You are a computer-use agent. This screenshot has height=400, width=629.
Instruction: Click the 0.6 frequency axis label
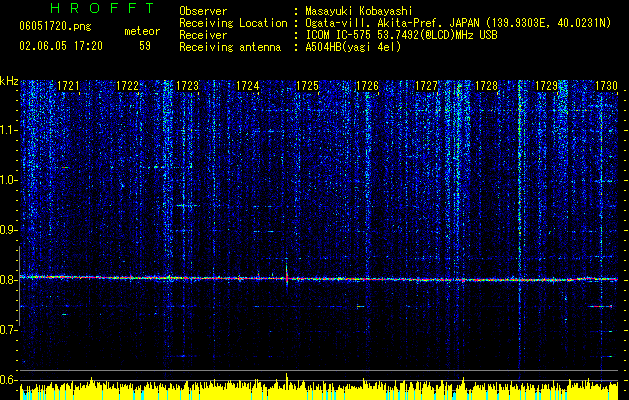click(9, 380)
